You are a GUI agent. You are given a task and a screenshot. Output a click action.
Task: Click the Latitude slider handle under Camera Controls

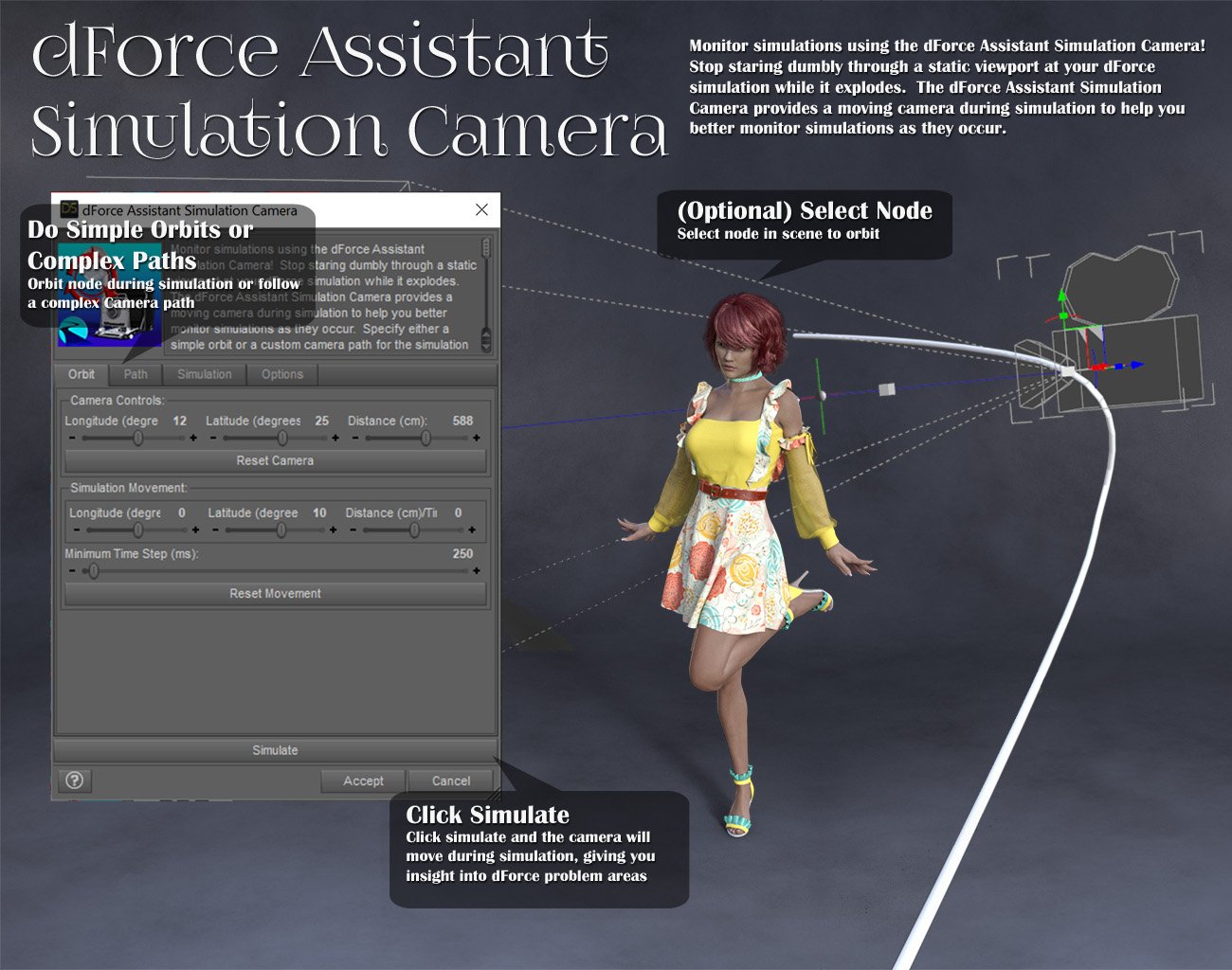(x=283, y=438)
